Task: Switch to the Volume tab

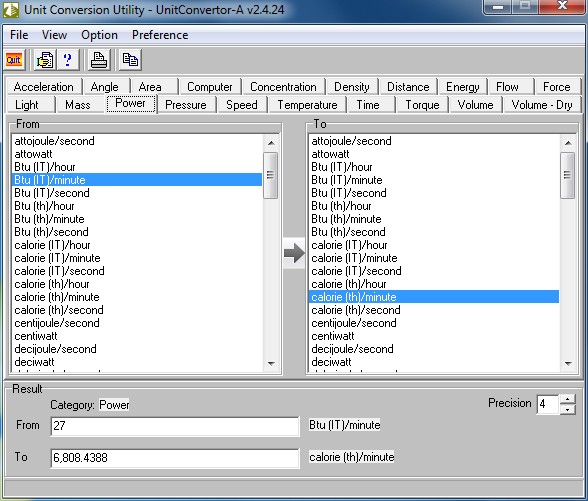Action: coord(475,105)
